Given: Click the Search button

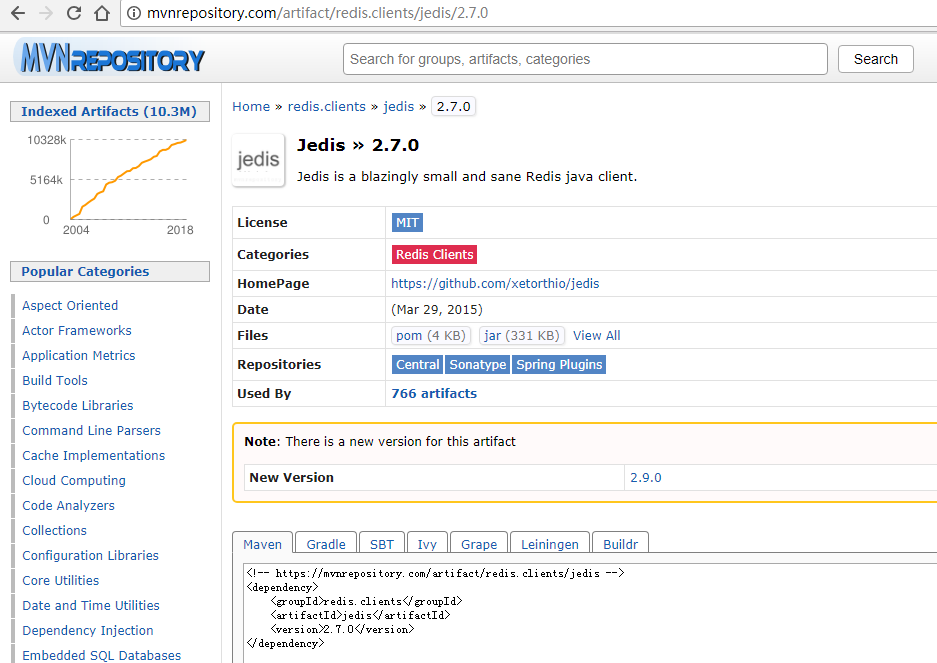Looking at the screenshot, I should point(875,59).
